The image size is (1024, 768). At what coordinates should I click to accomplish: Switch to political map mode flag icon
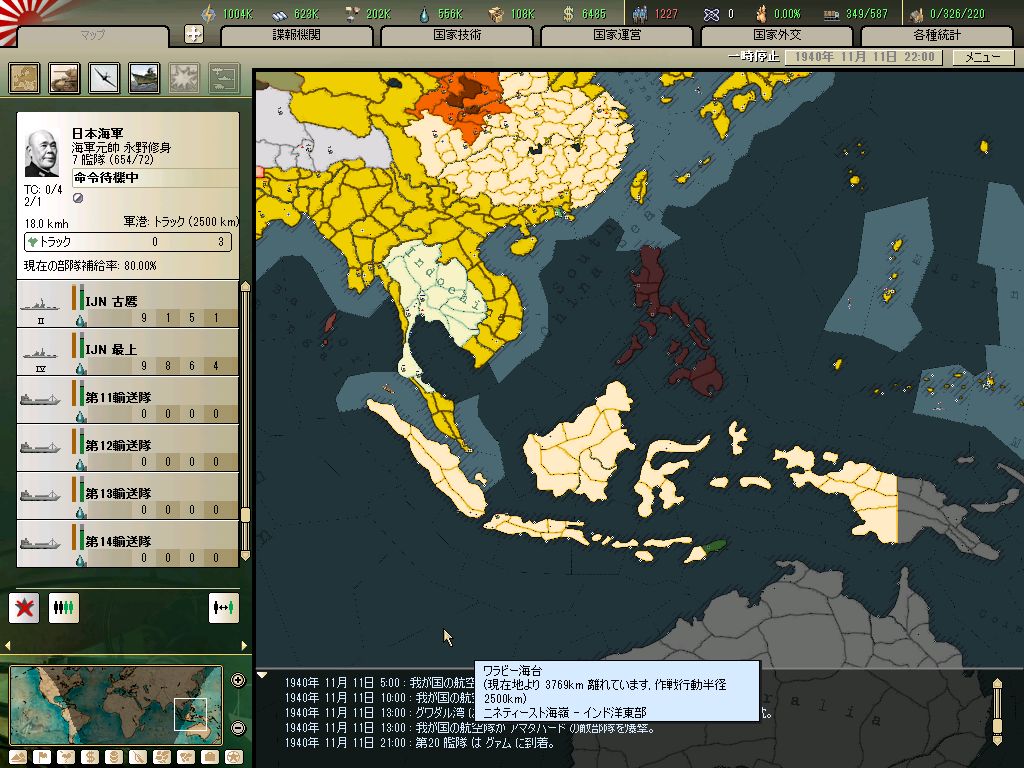pos(42,758)
